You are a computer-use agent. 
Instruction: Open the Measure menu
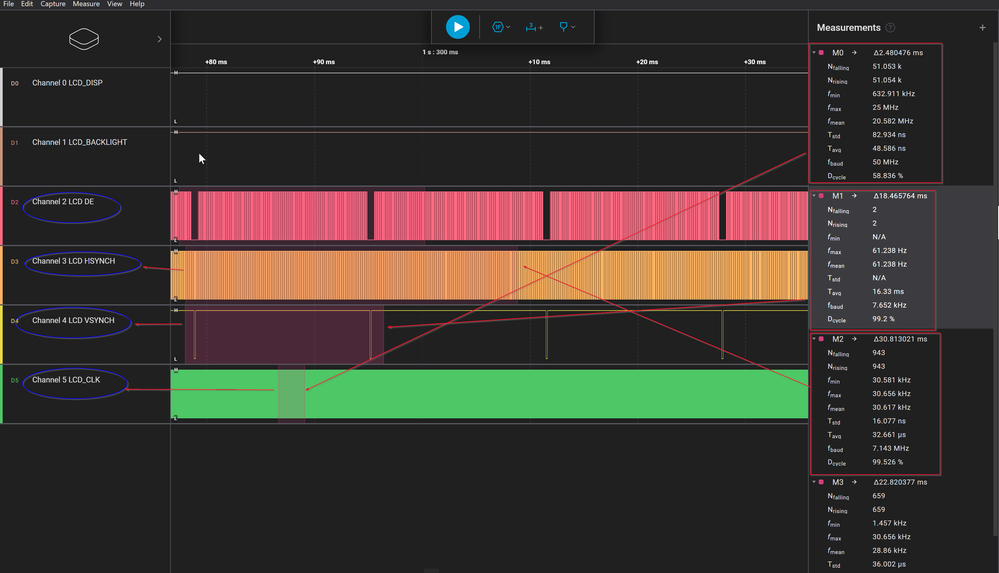[86, 4]
